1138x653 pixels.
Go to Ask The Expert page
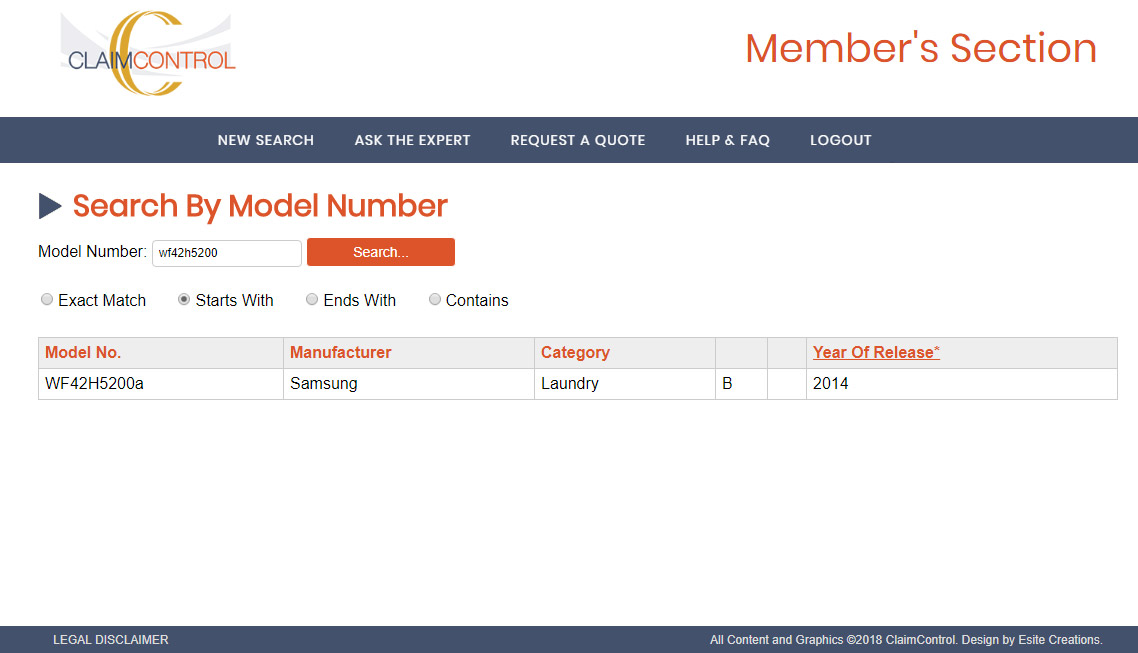tap(412, 140)
